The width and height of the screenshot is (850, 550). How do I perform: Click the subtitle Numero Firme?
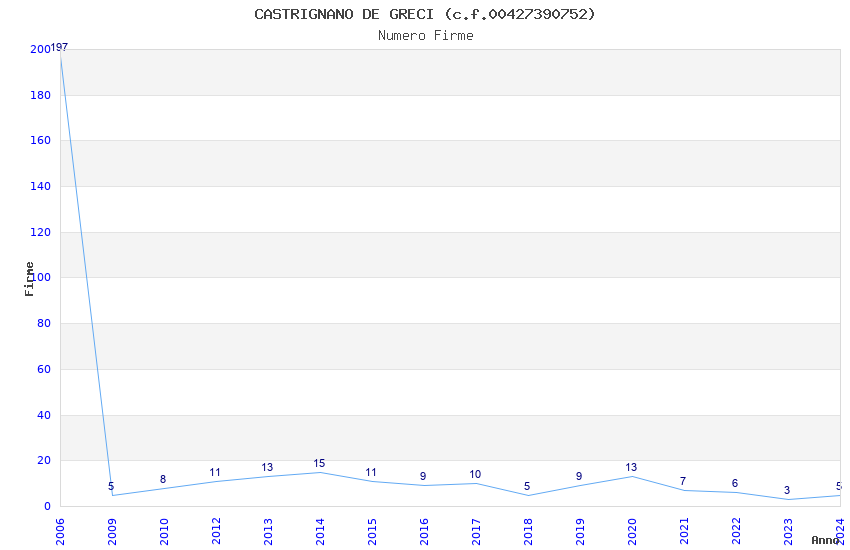pyautogui.click(x=426, y=36)
